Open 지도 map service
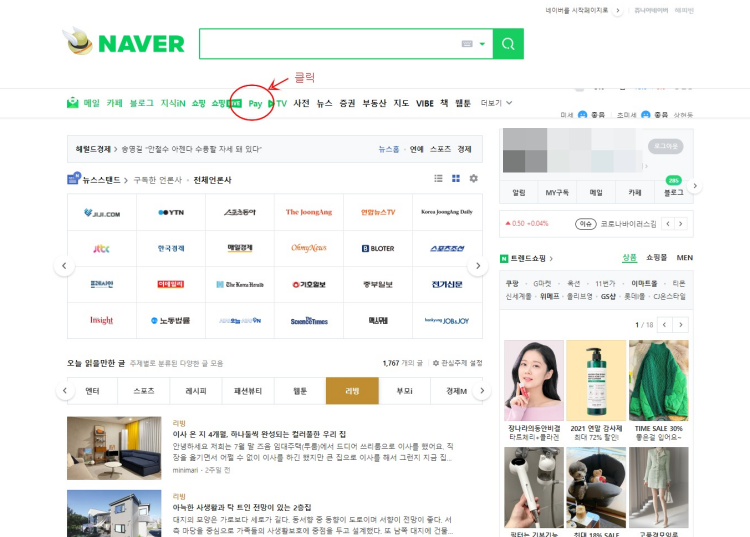The image size is (750, 537). coord(401,103)
